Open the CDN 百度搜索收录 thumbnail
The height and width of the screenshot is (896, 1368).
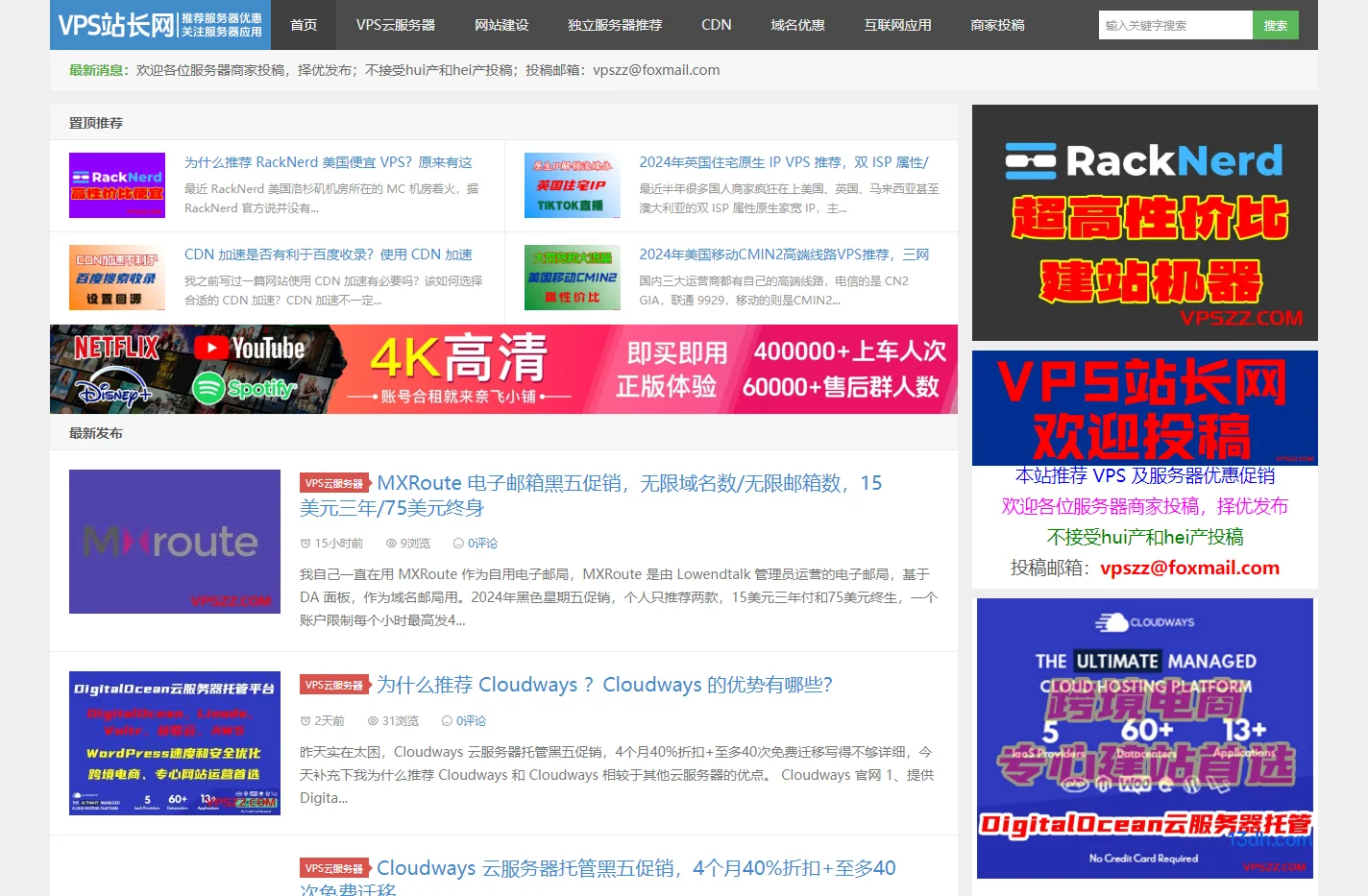tap(117, 278)
